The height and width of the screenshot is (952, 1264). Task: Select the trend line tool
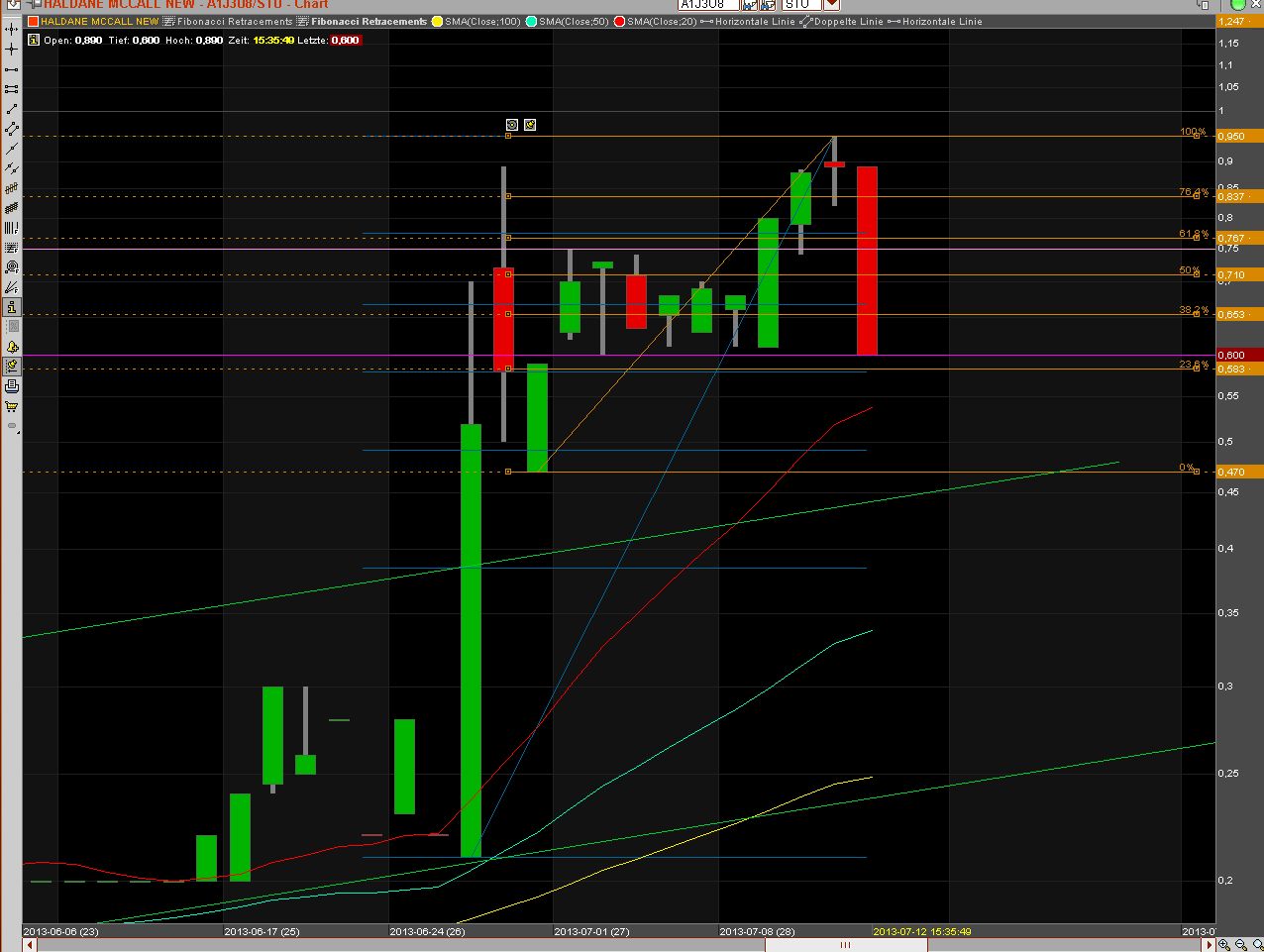click(x=12, y=109)
